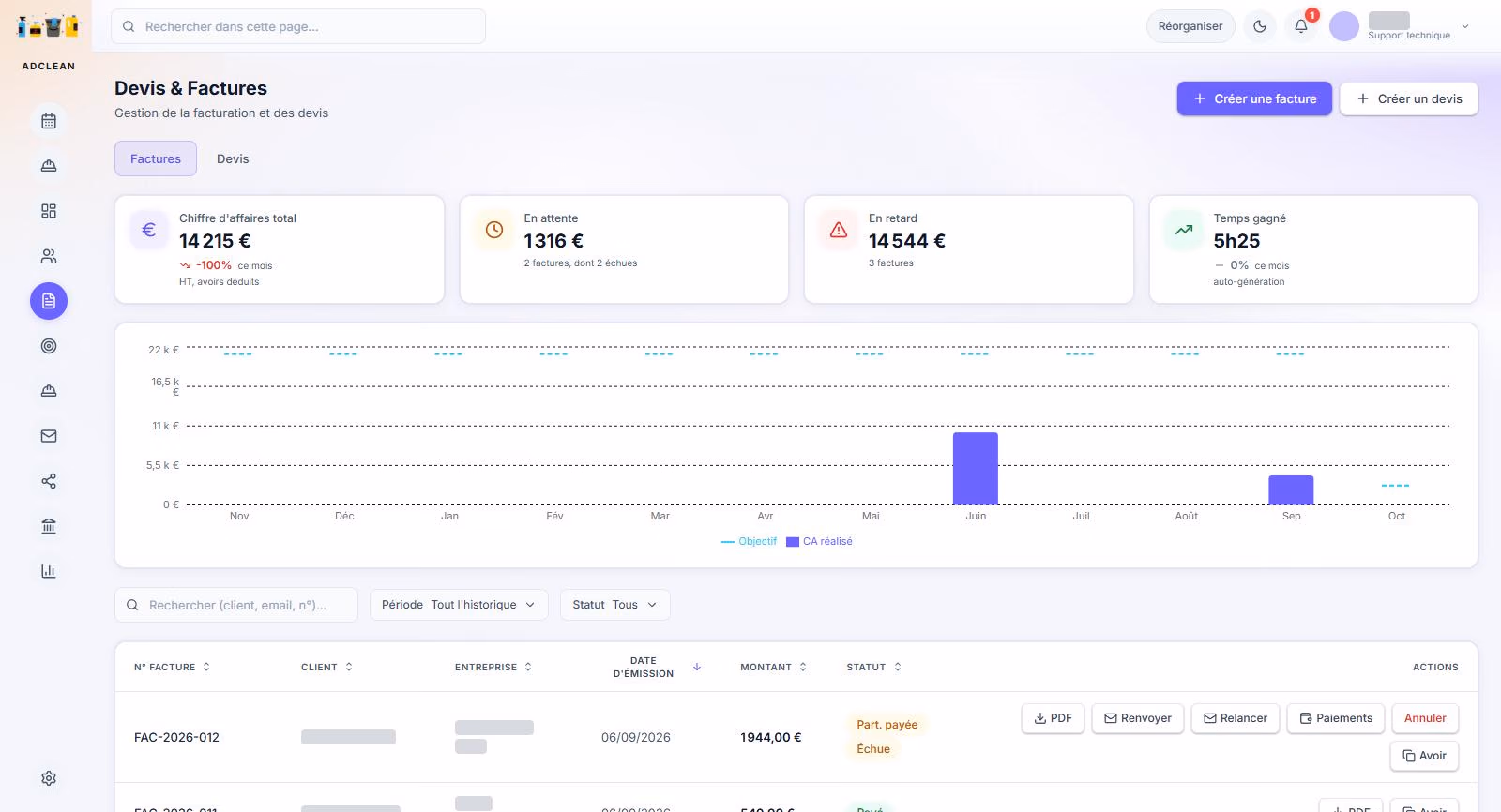The image size is (1501, 812).
Task: Open the share network icon in sidebar
Action: (49, 481)
